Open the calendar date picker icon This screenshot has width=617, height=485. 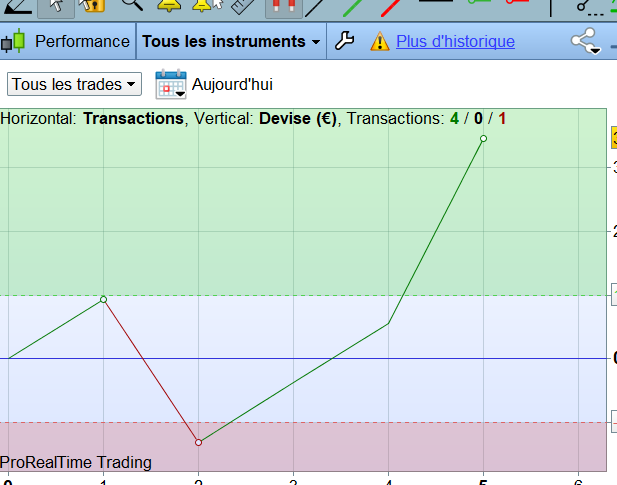point(171,84)
